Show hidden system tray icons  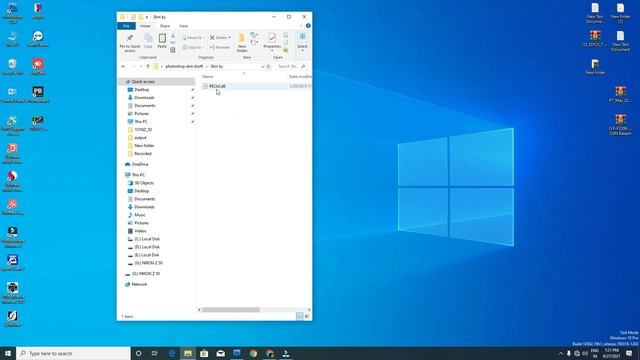560,353
